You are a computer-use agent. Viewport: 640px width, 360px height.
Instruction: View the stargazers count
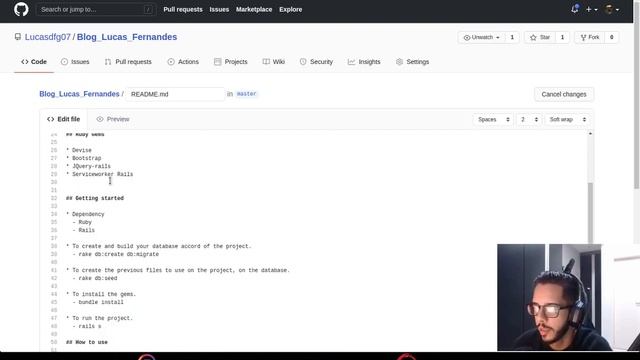(562, 37)
